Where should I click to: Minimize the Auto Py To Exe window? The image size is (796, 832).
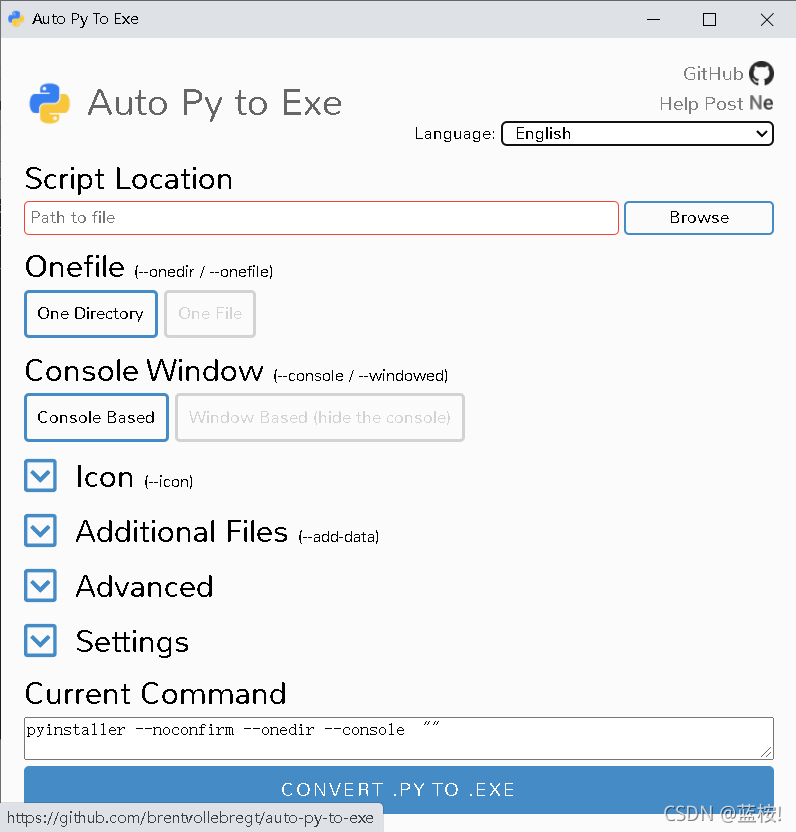tap(653, 20)
